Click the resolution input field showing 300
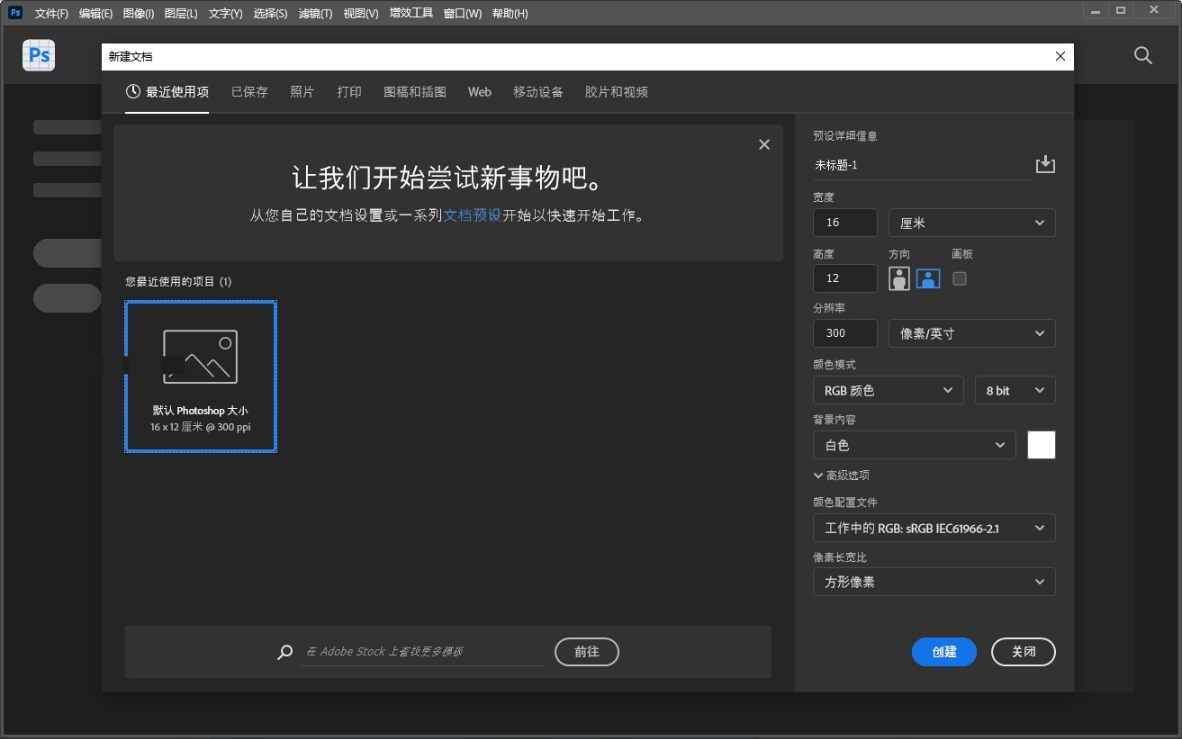This screenshot has width=1182, height=739. click(x=845, y=333)
